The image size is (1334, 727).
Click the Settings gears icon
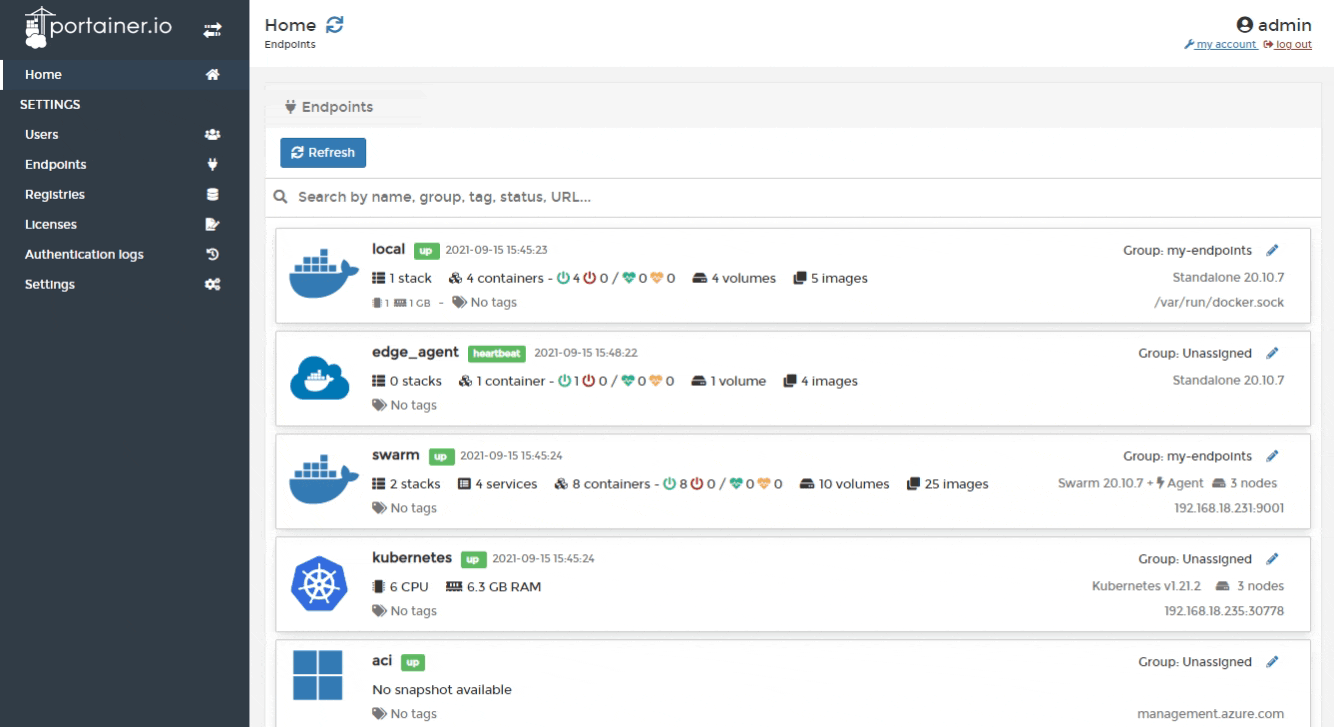pos(212,285)
